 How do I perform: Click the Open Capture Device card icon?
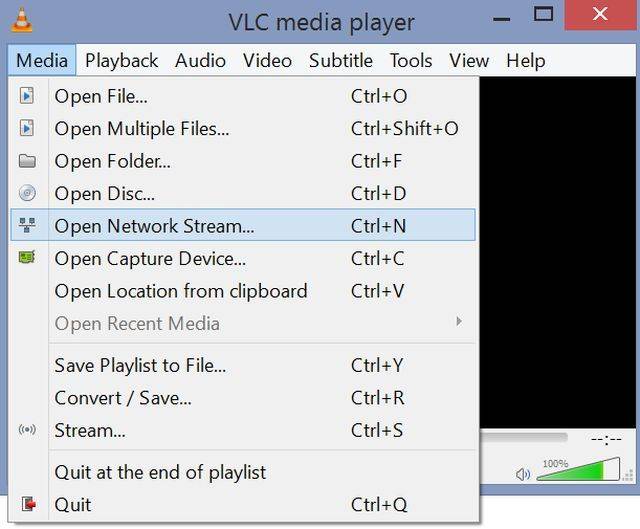click(27, 258)
